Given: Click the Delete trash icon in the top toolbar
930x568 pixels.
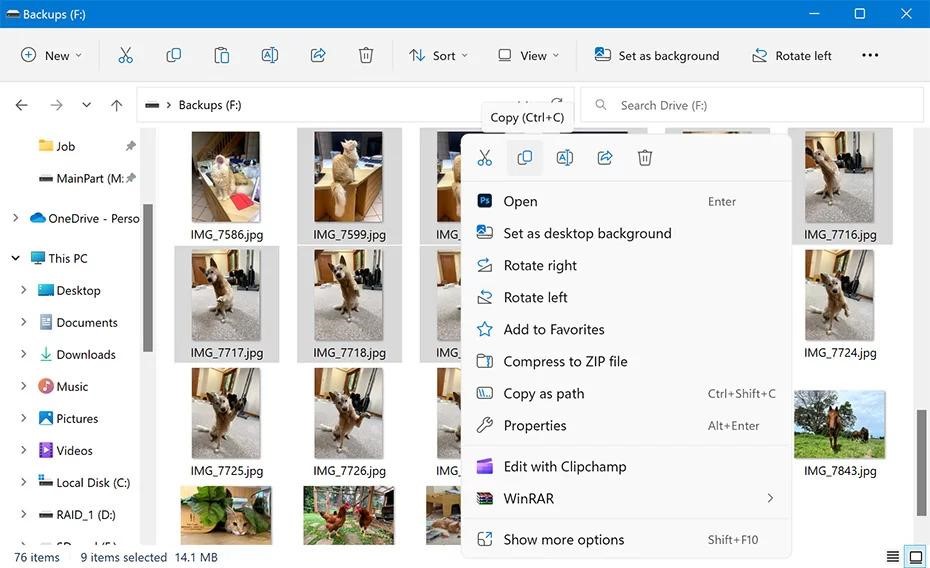Looking at the screenshot, I should pos(366,56).
